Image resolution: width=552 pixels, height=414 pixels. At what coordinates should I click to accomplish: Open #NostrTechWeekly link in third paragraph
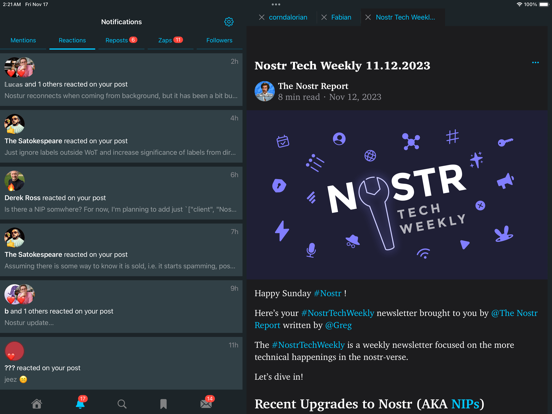tap(308, 345)
